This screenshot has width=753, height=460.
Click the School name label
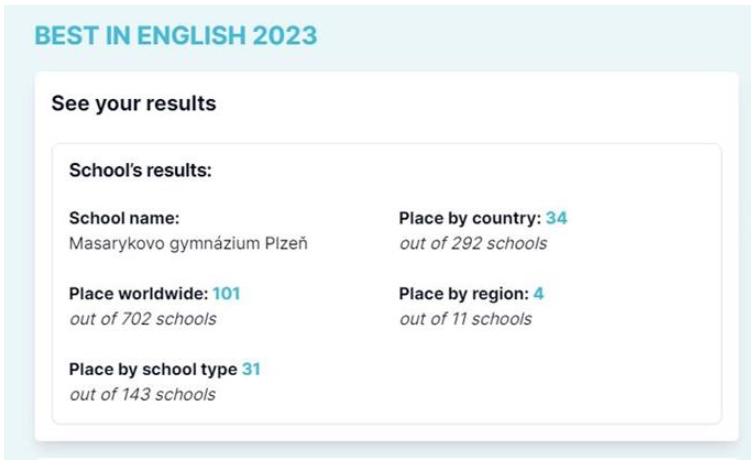[124, 218]
